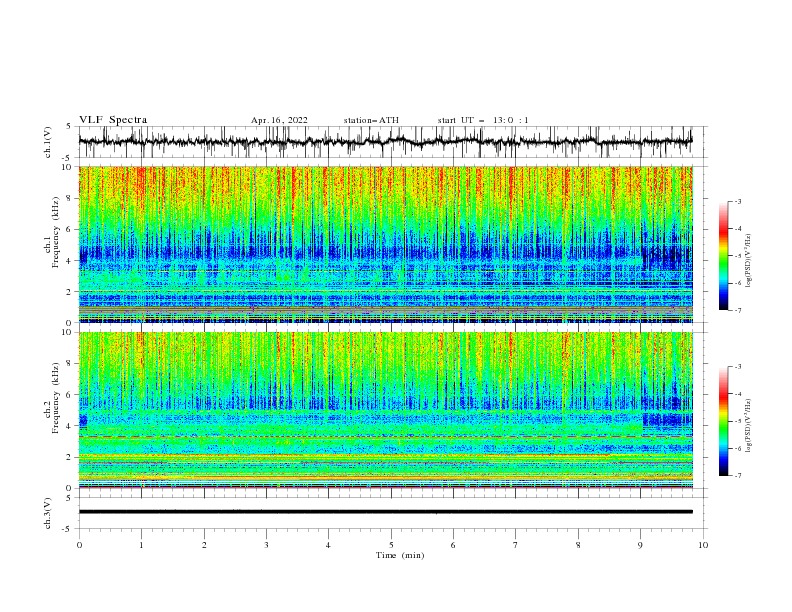Select the date text "Apr. 16, 2022"

tap(279, 120)
